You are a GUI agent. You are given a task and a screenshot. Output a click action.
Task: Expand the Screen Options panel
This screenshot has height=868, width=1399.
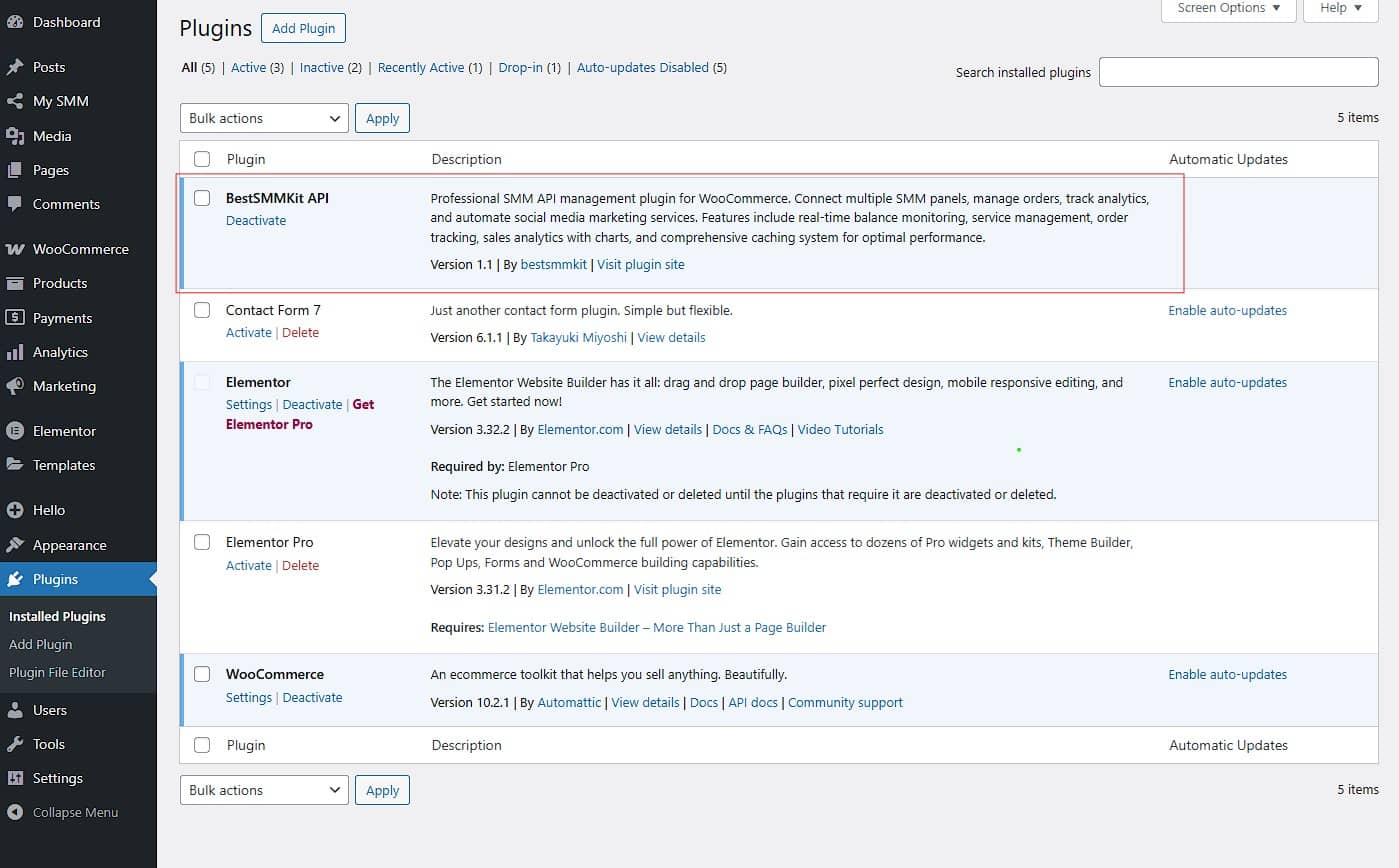(x=1228, y=8)
